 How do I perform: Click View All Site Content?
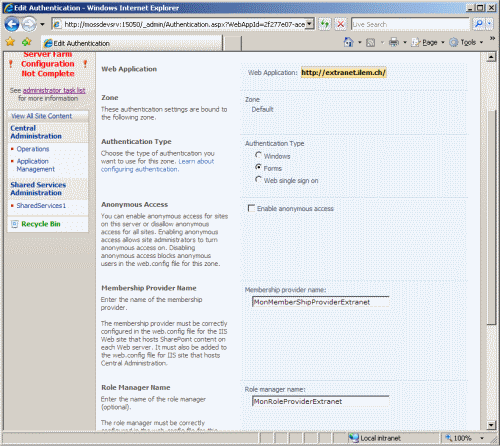42,116
